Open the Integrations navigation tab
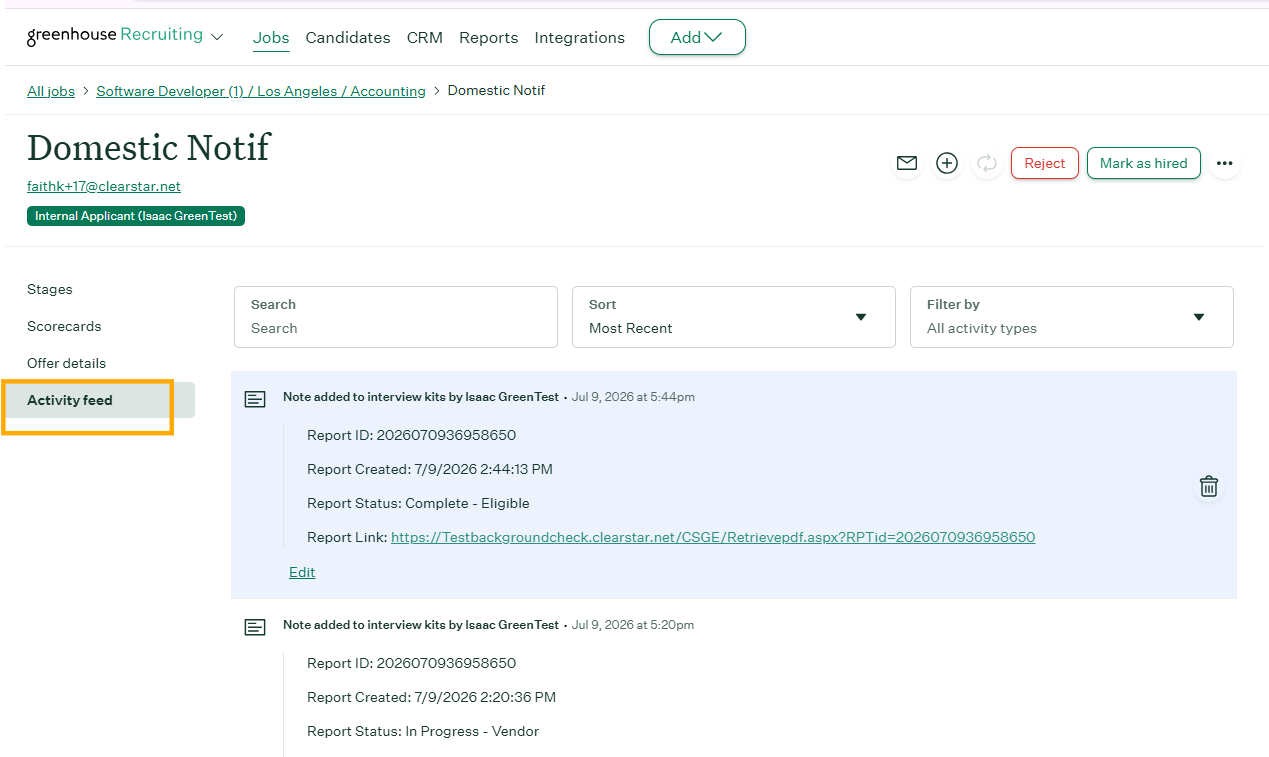This screenshot has width=1269, height=757. 580,38
